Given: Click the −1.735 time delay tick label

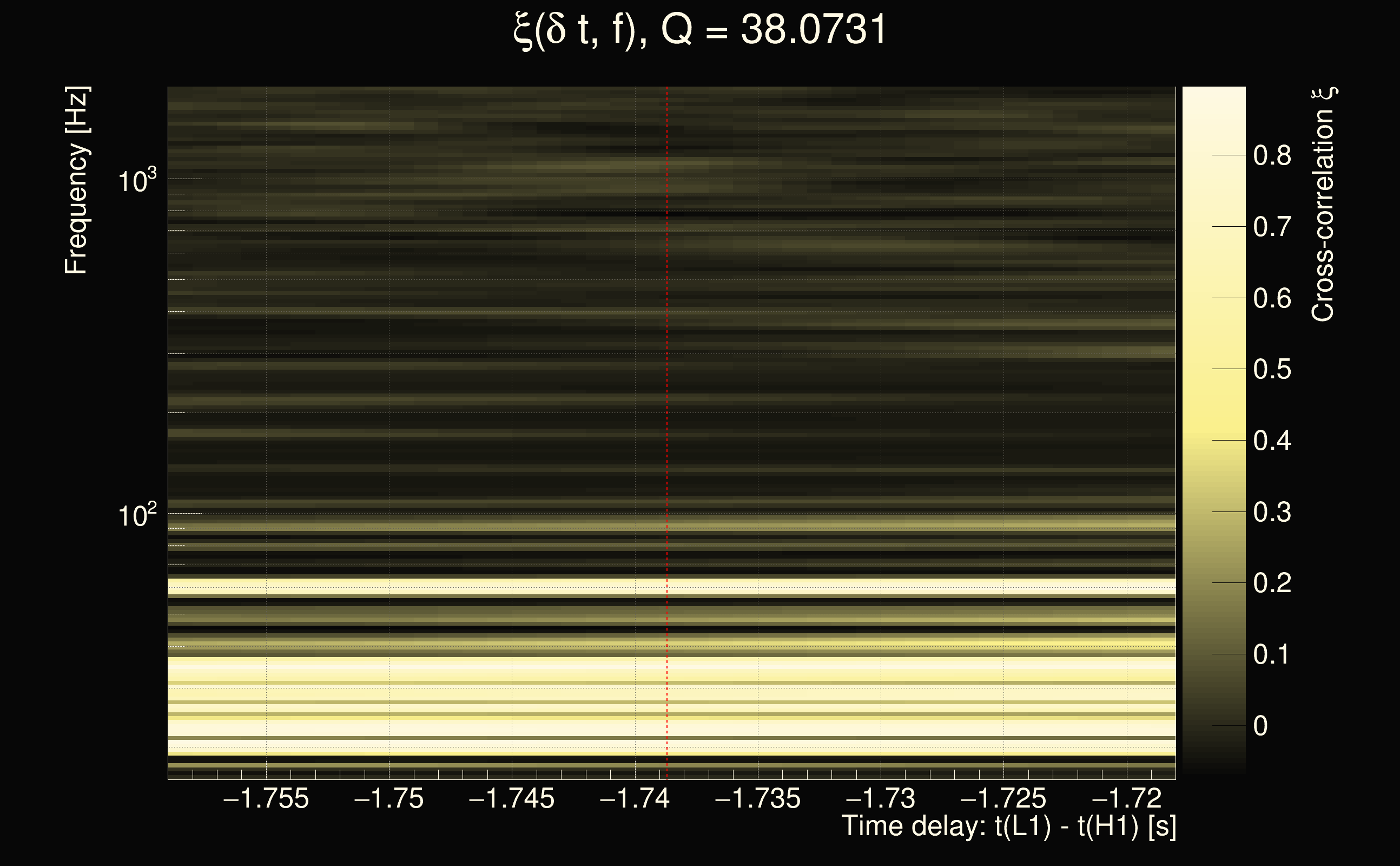Looking at the screenshot, I should 758,798.
